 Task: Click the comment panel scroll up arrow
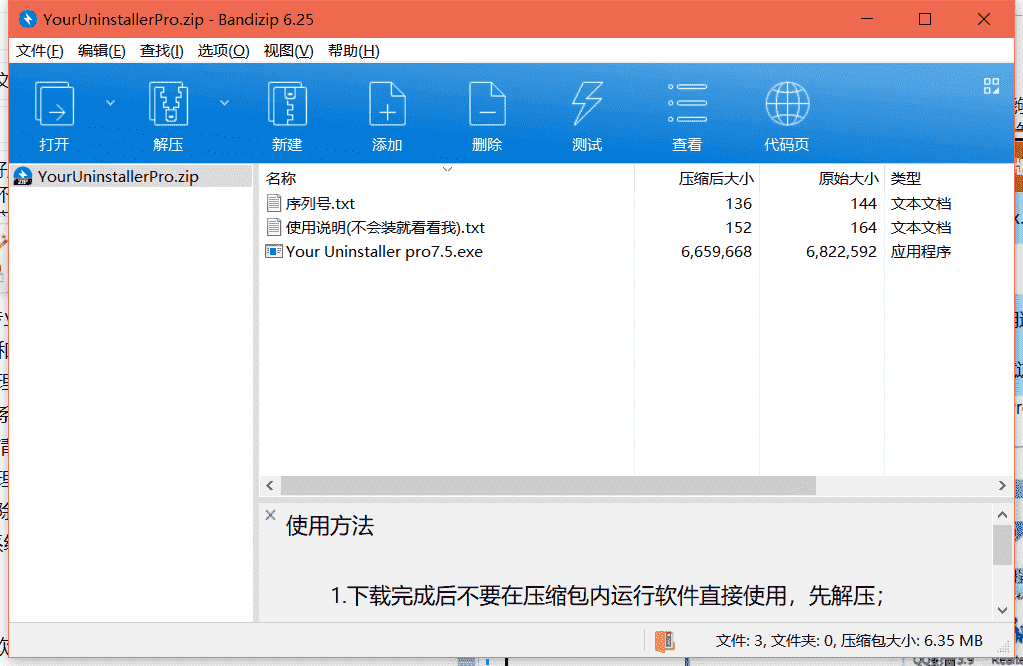coord(1002,515)
